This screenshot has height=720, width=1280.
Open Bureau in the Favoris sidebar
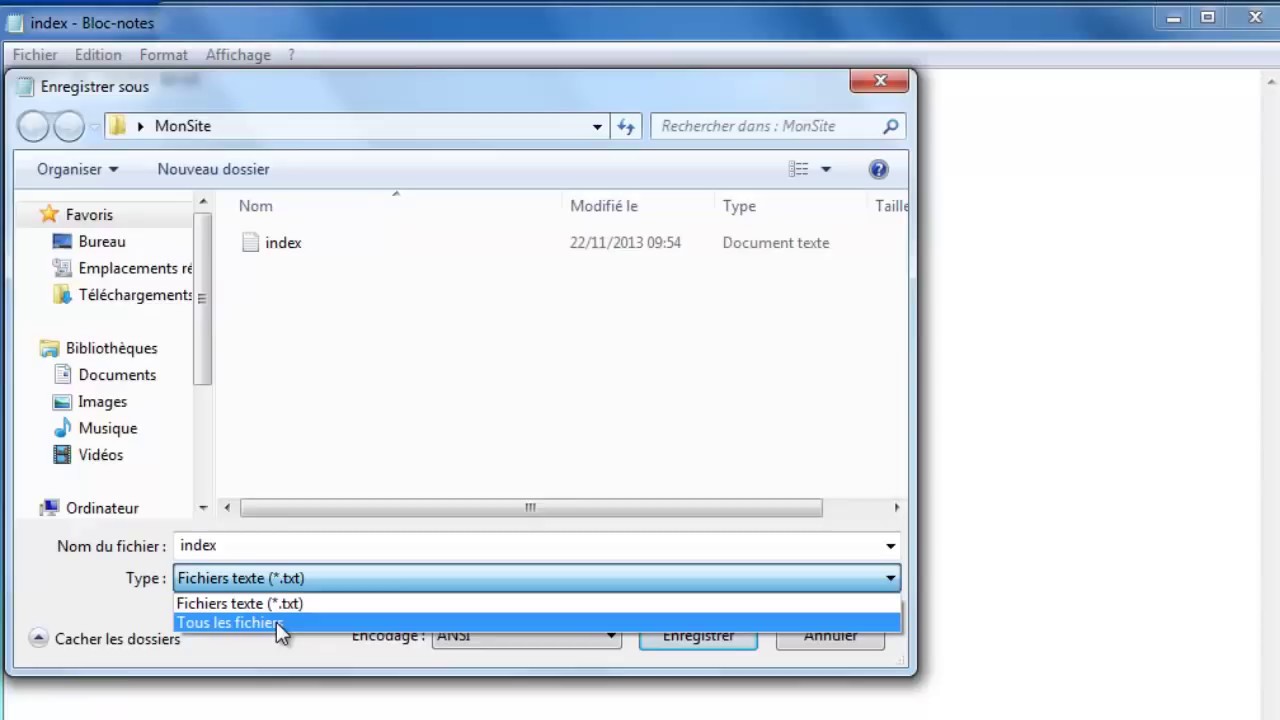pos(101,241)
